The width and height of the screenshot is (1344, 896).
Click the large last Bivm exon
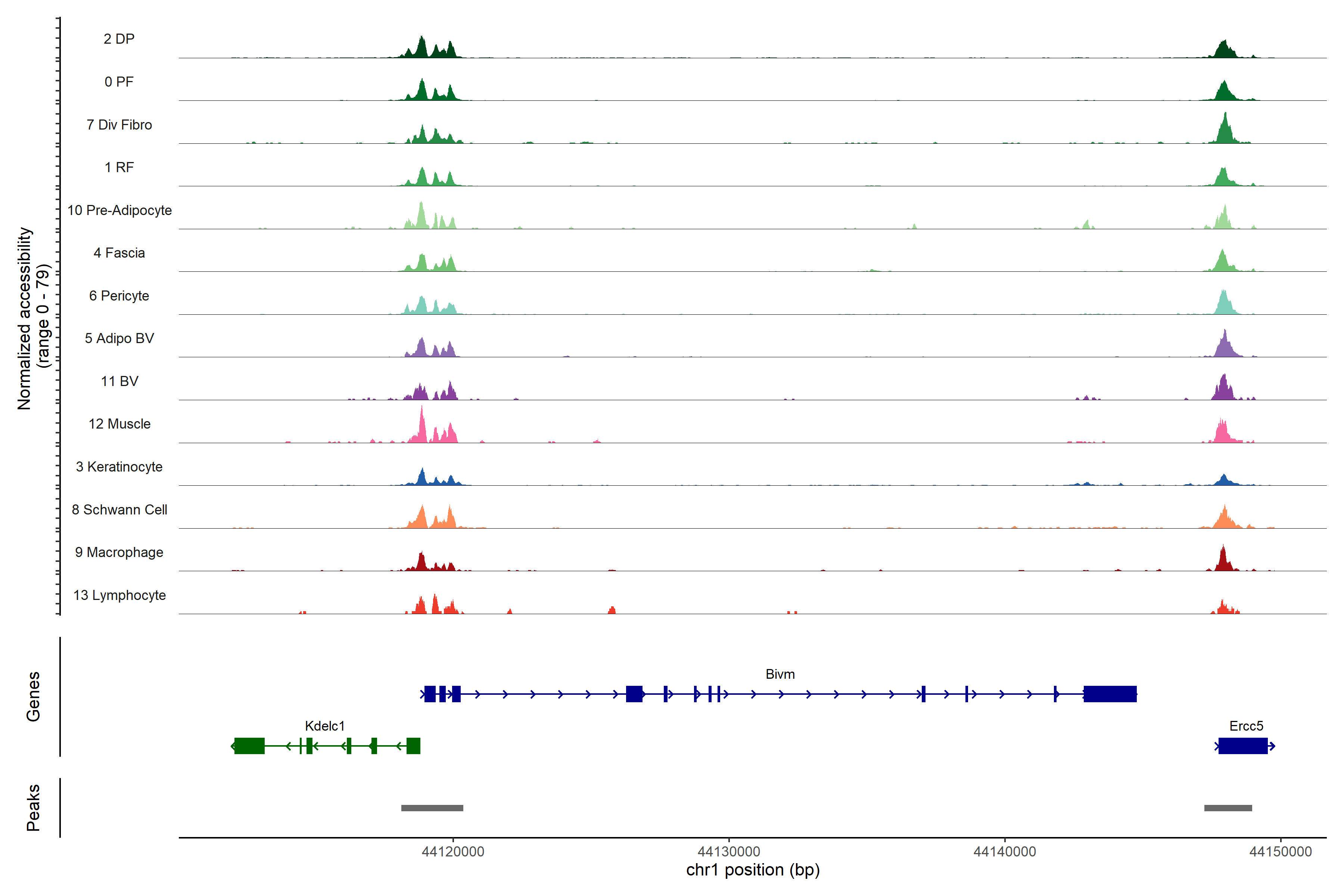pos(1110,694)
